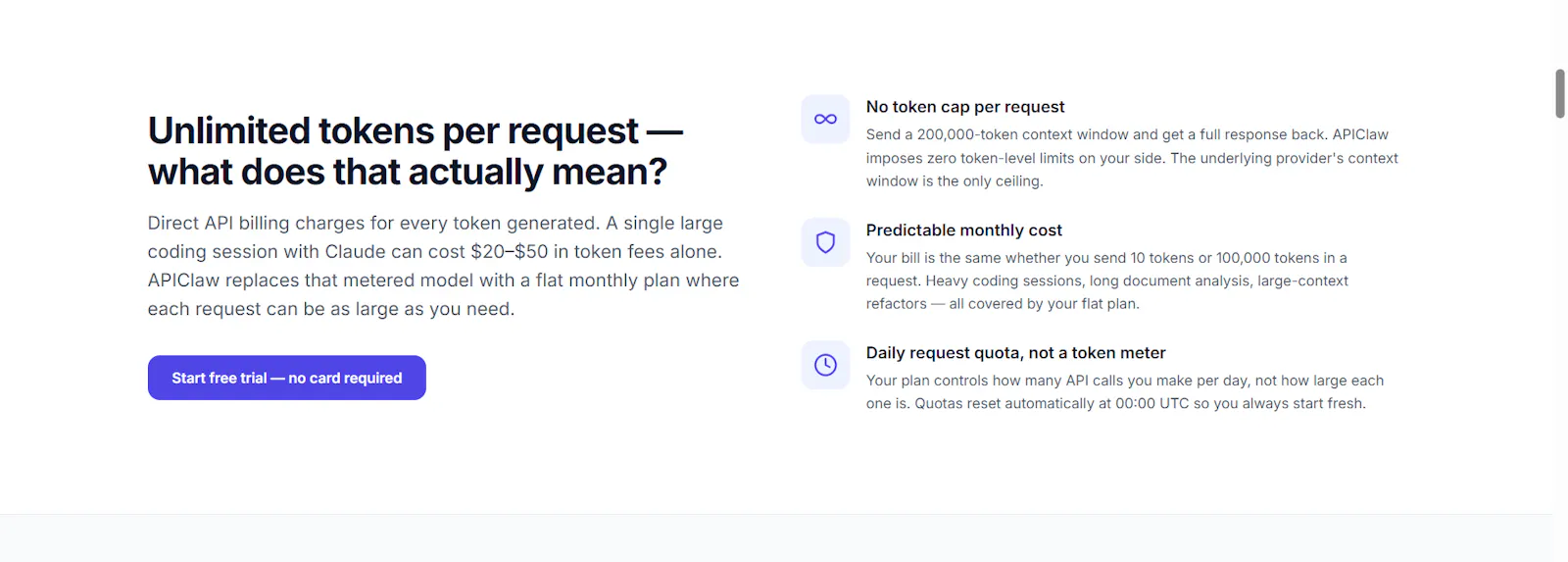The image size is (1568, 562).
Task: Click the Predictable monthly cost title
Action: point(964,230)
